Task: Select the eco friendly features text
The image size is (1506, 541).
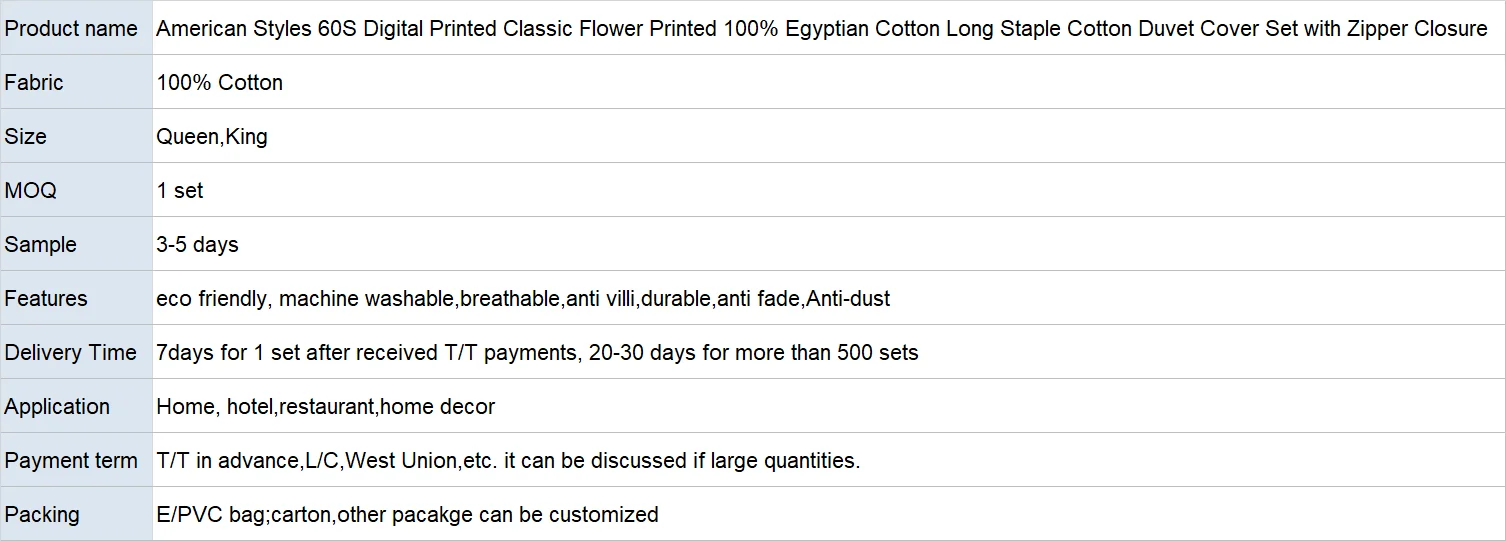Action: click(523, 299)
